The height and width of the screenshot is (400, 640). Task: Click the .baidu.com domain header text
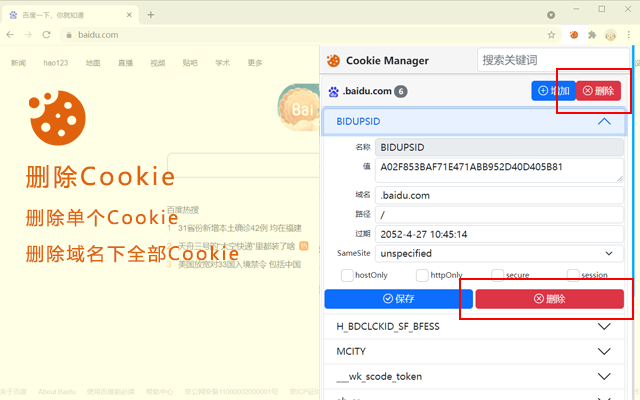click(x=367, y=91)
